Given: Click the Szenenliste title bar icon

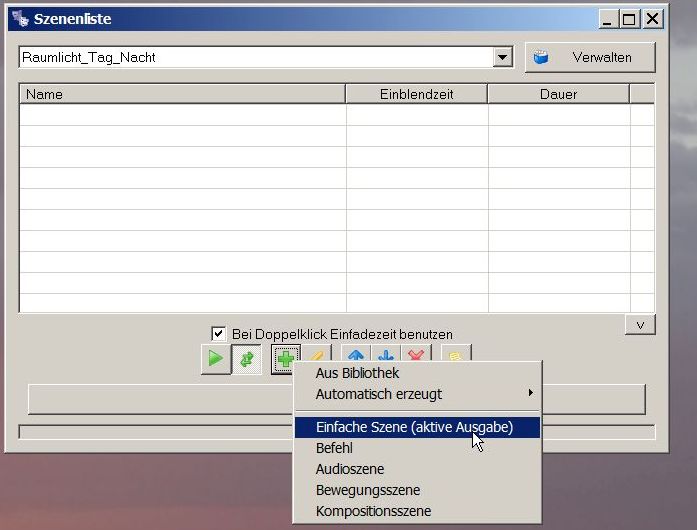Looking at the screenshot, I should click(x=19, y=19).
